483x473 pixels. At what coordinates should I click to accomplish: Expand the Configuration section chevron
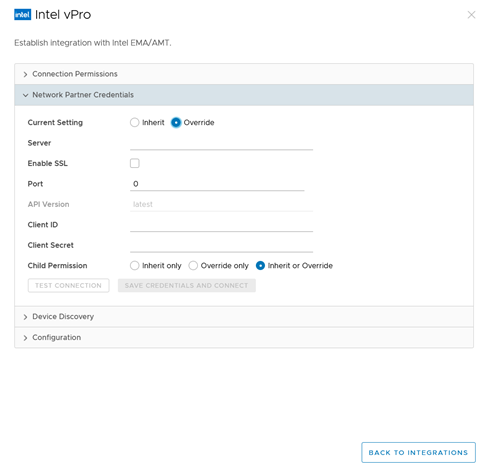(x=25, y=338)
